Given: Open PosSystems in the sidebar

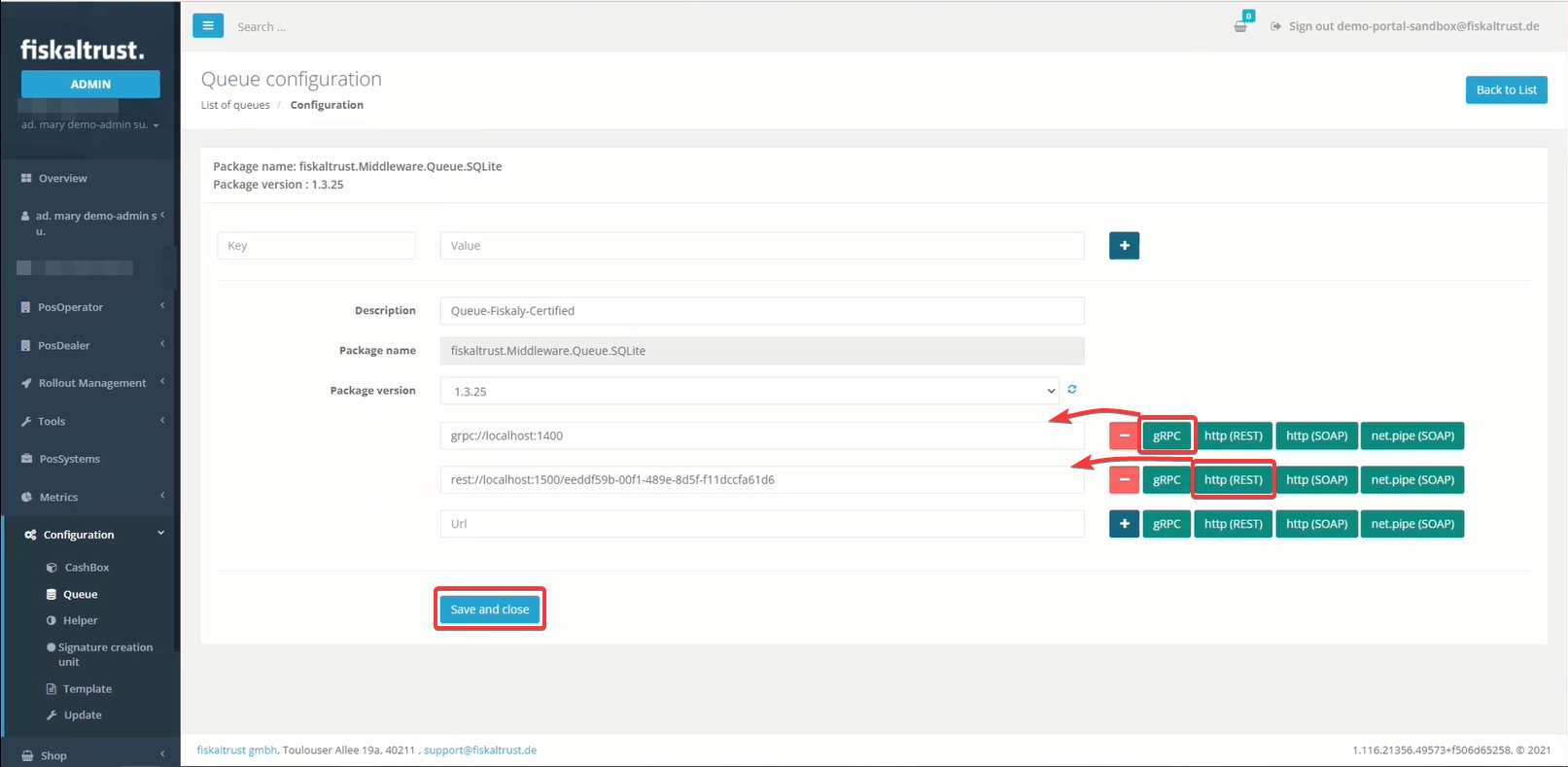Looking at the screenshot, I should [x=69, y=459].
